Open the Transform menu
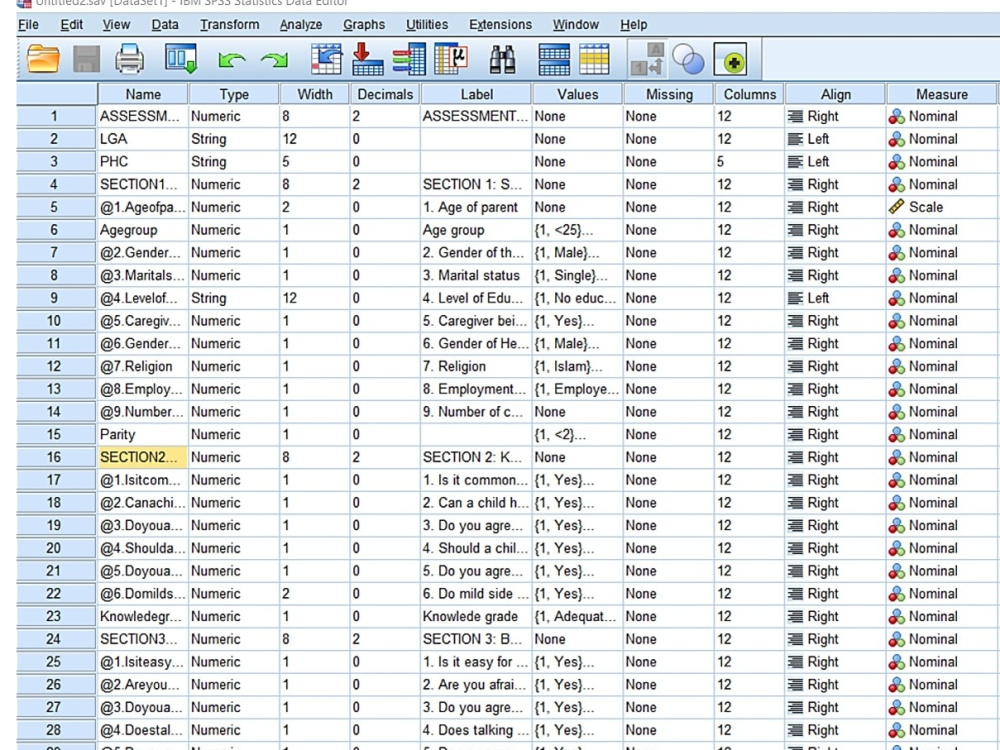The image size is (1000, 750). click(230, 24)
